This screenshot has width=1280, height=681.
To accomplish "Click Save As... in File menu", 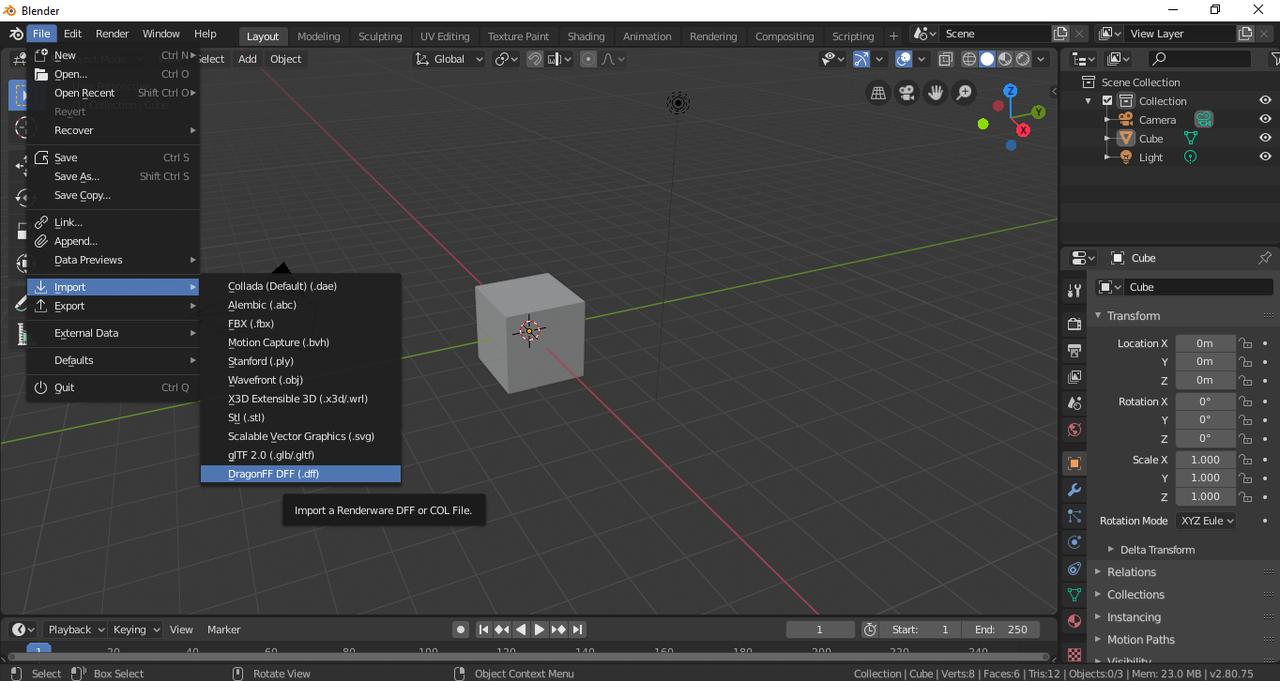I will click(113, 176).
